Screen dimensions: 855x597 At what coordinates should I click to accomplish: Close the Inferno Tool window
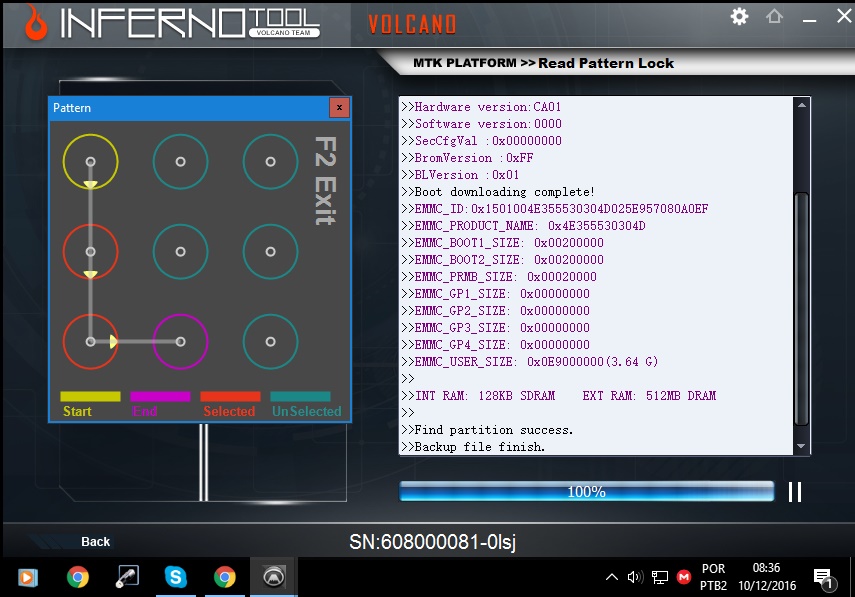tap(844, 16)
